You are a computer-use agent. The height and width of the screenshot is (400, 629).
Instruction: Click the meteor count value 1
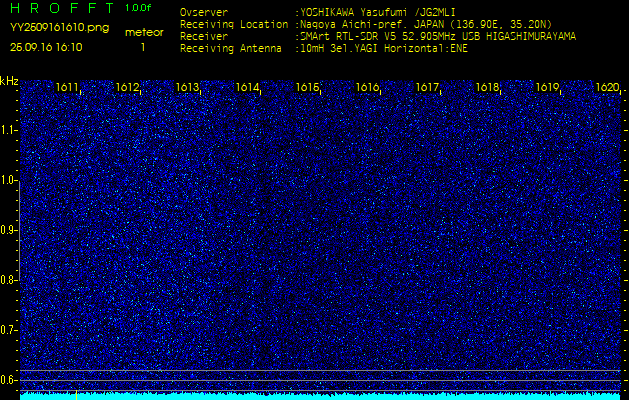point(142,47)
